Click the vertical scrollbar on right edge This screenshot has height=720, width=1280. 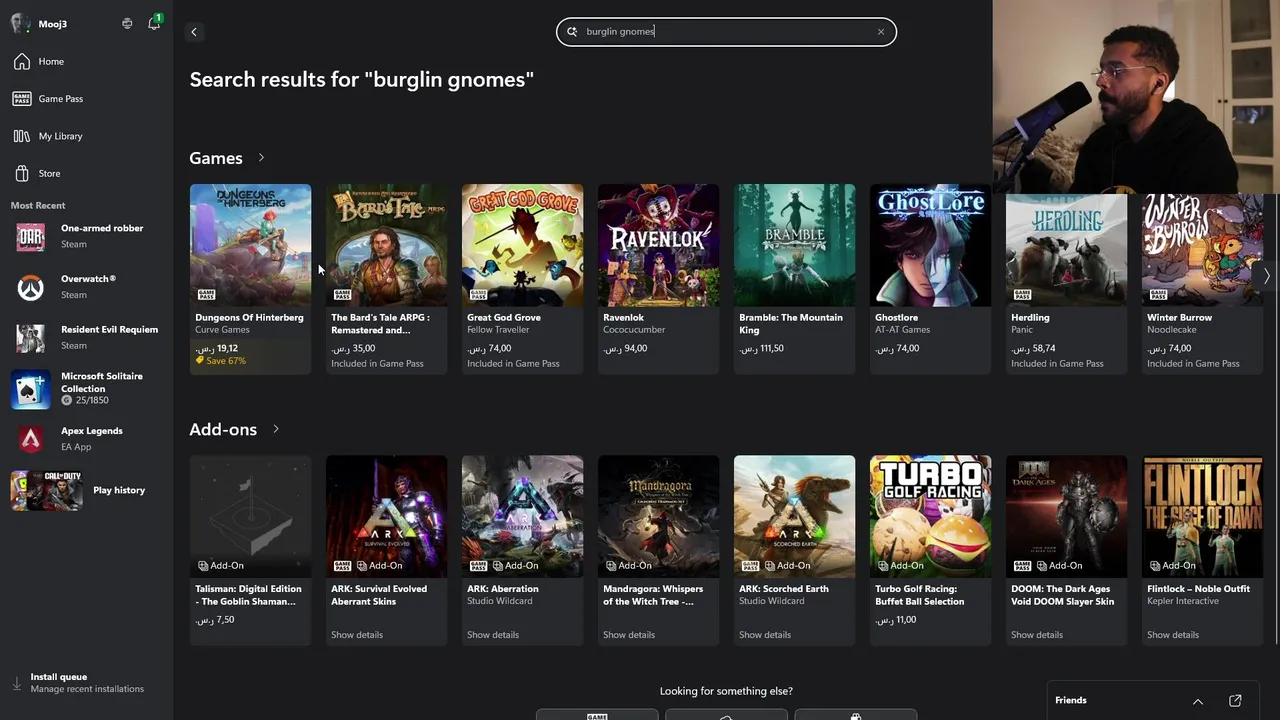(1275, 420)
